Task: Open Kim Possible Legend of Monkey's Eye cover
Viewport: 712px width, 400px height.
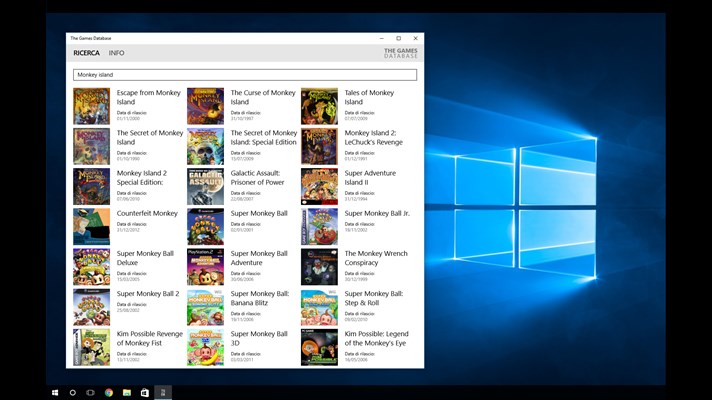Action: pos(319,347)
